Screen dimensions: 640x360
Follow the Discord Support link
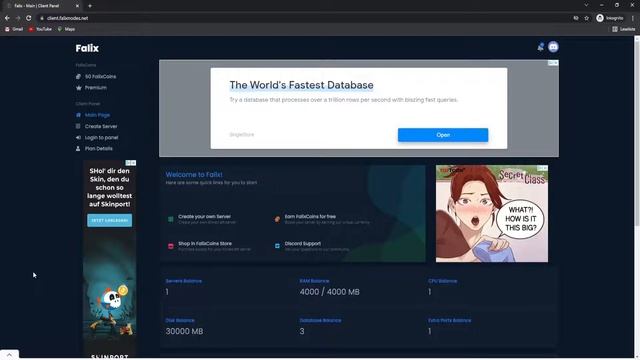point(303,244)
